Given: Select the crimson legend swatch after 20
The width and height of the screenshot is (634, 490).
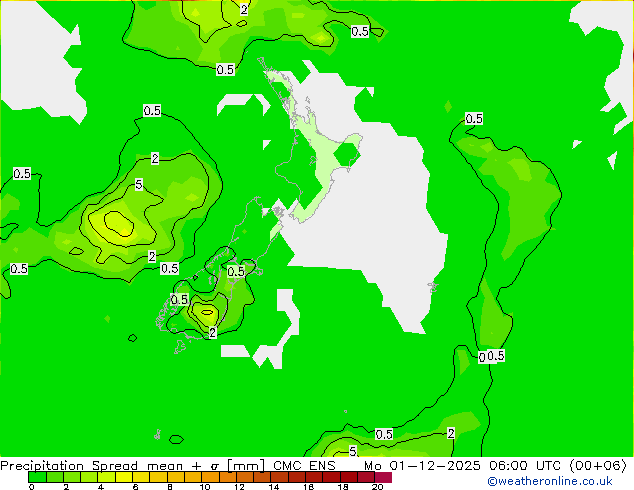Looking at the screenshot, I should tap(383, 477).
